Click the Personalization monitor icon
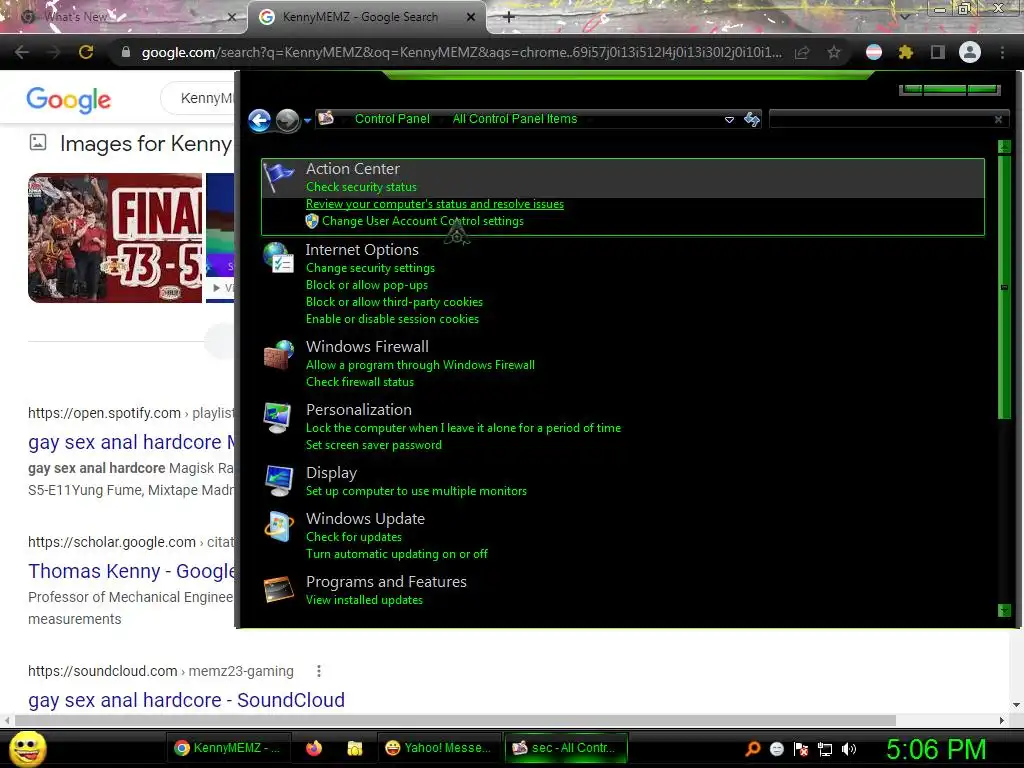The image size is (1024, 768). pos(279,418)
